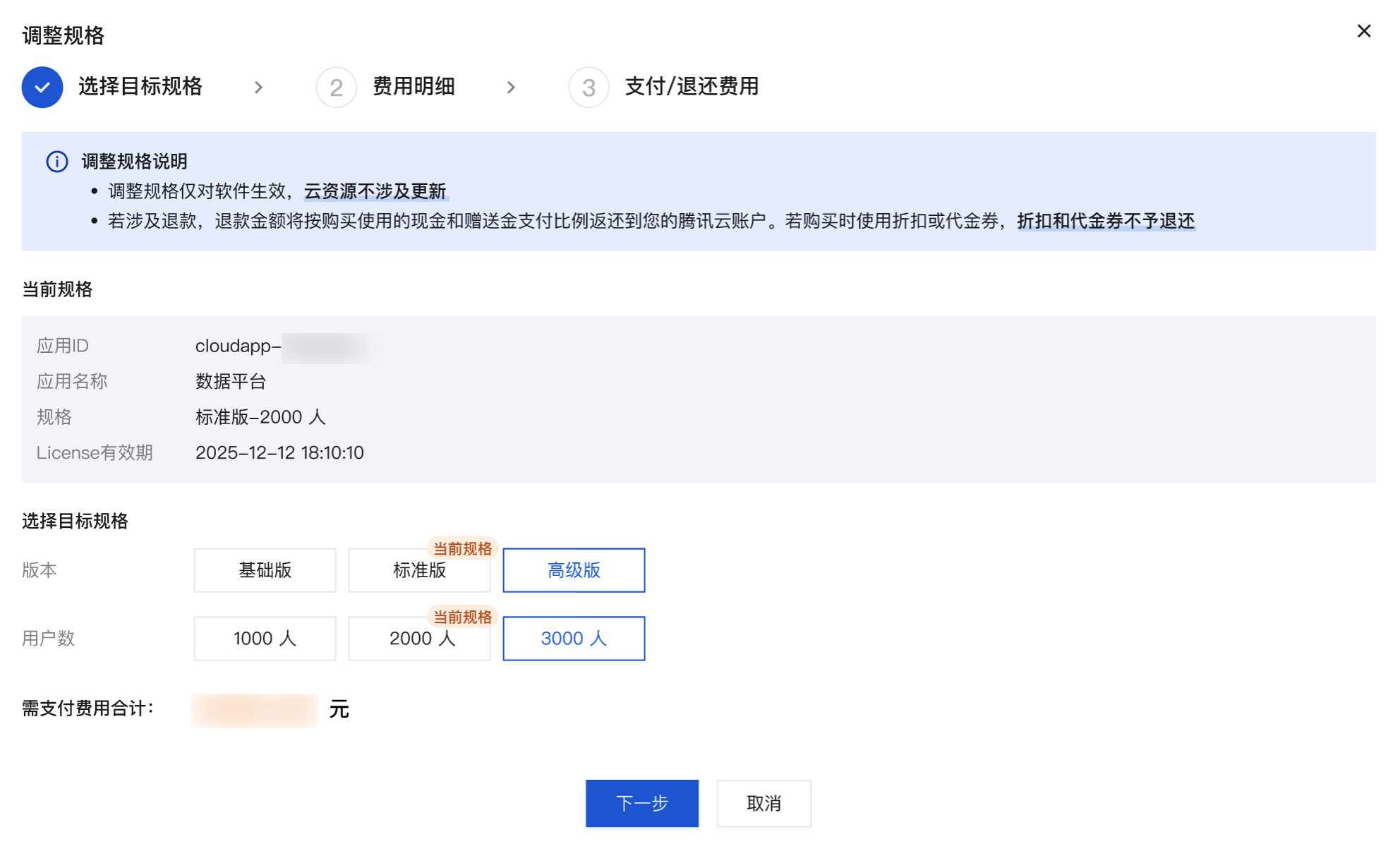This screenshot has width=1400, height=844.
Task: Go to the 费用明细 step label
Action: coord(414,87)
